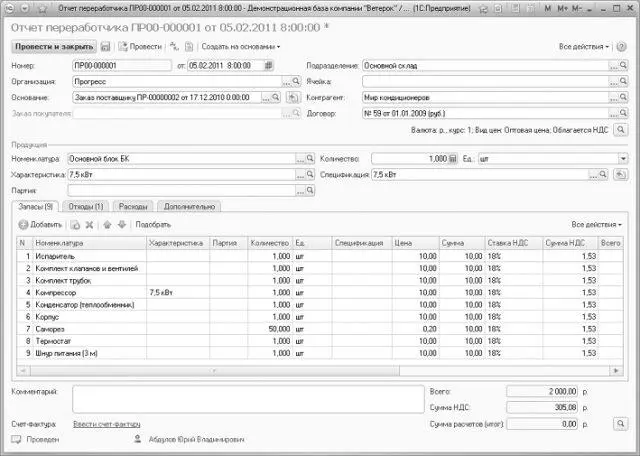Click magnifier icon in Партия field
Image resolution: width=640 pixels, height=456 pixels.
[x=310, y=190]
